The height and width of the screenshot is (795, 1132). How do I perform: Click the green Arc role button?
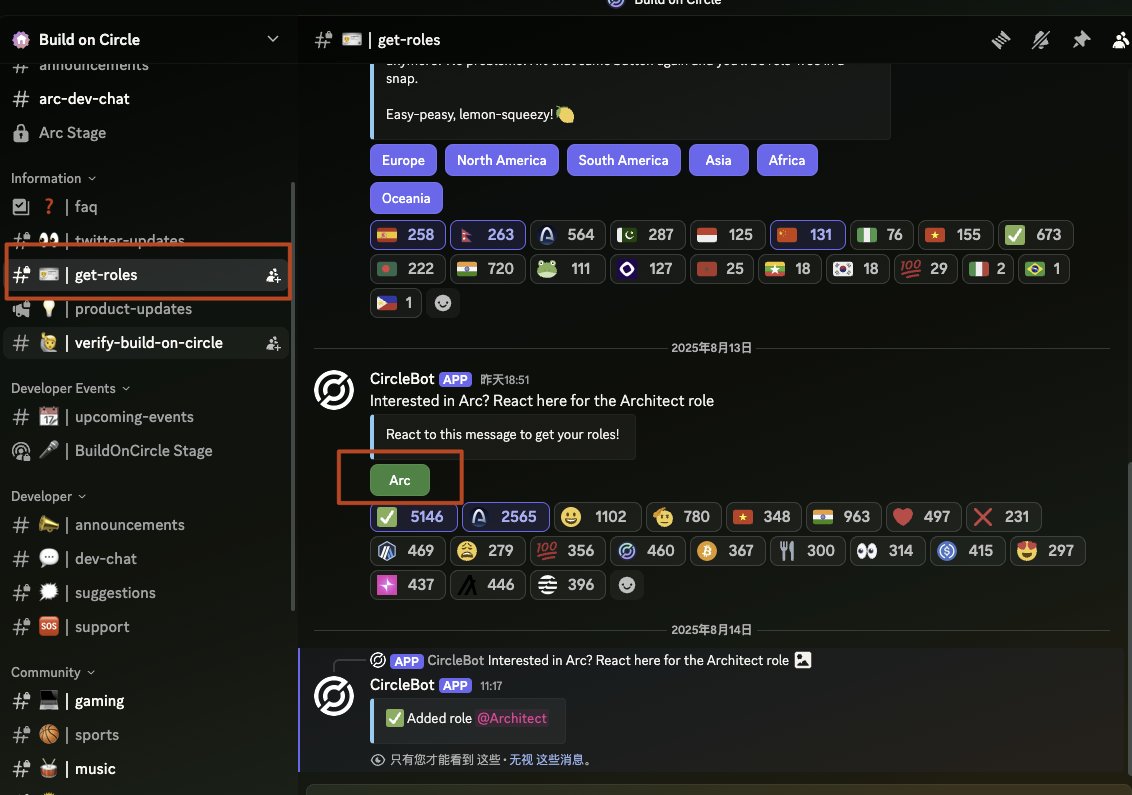pyautogui.click(x=400, y=481)
